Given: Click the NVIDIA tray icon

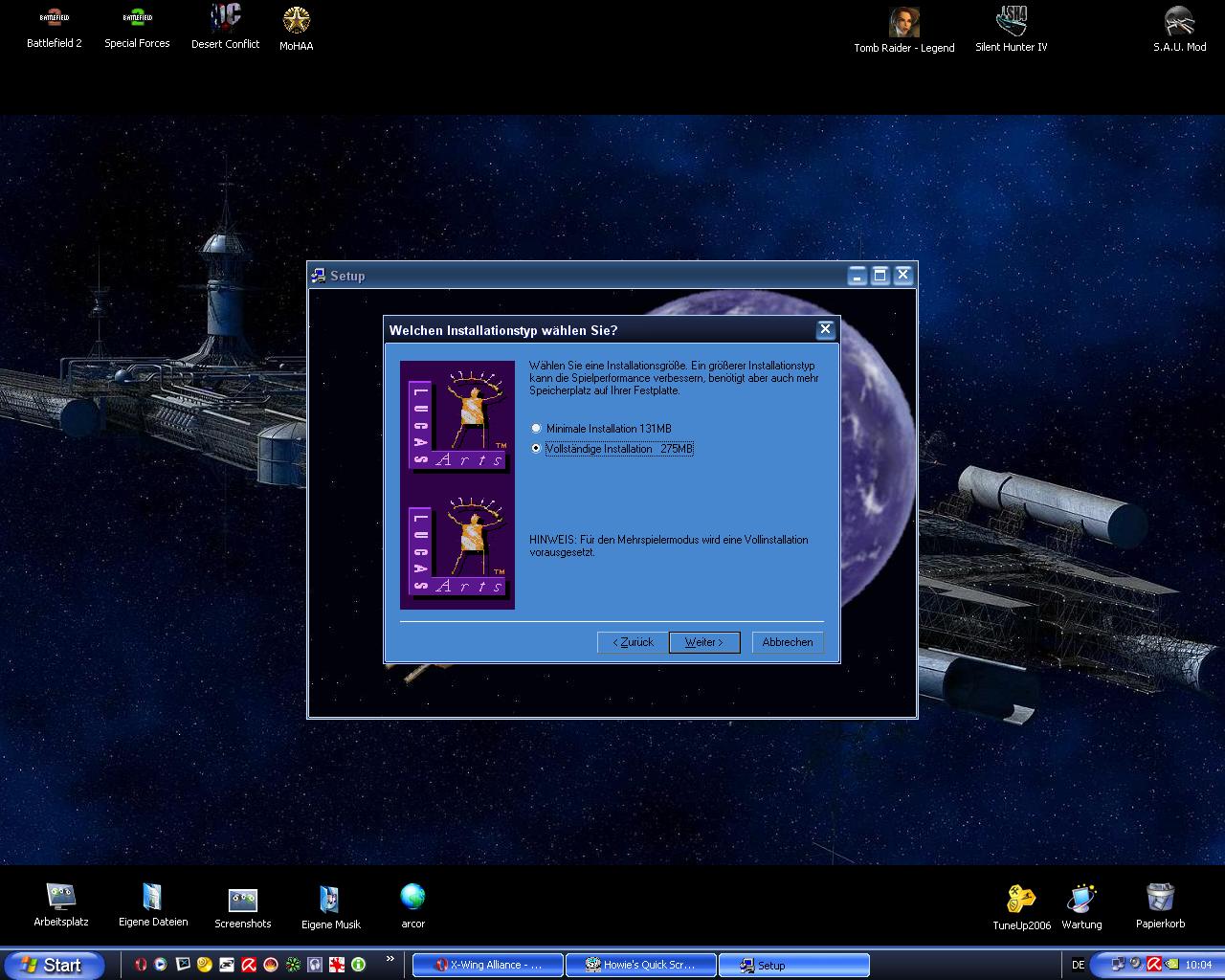Looking at the screenshot, I should click(x=1171, y=964).
